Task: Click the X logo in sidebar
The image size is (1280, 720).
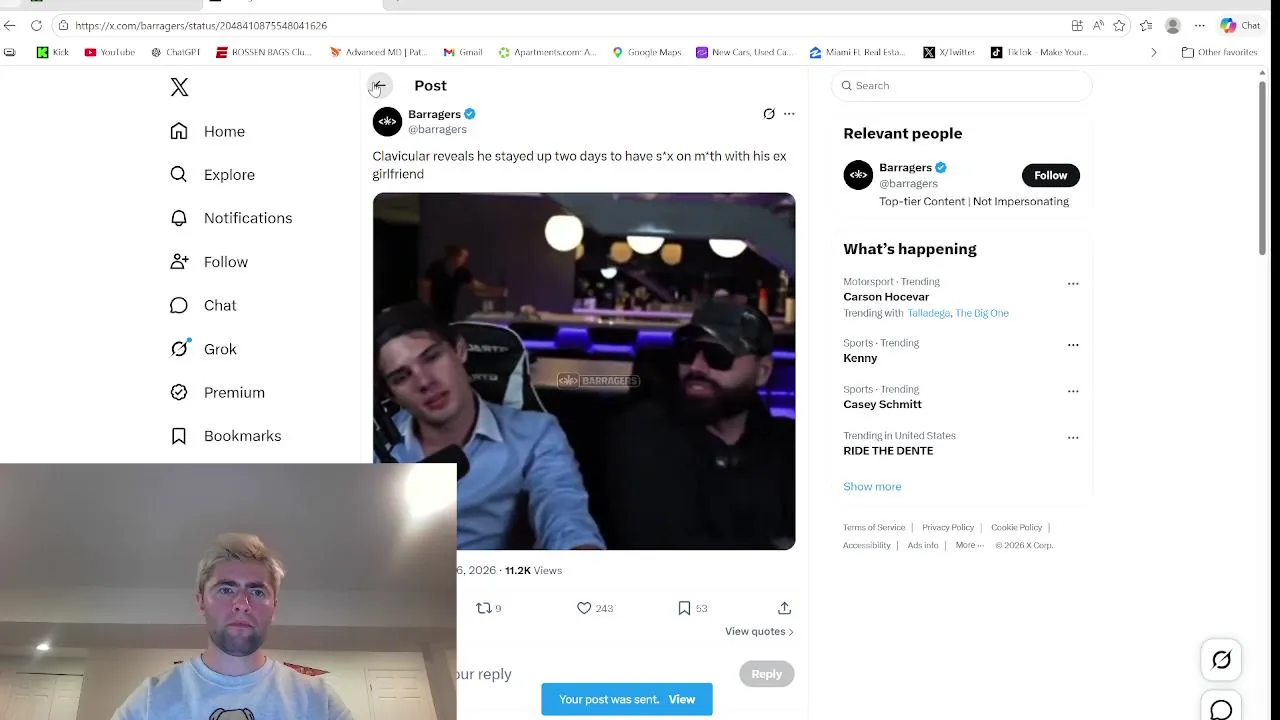Action: pyautogui.click(x=179, y=87)
